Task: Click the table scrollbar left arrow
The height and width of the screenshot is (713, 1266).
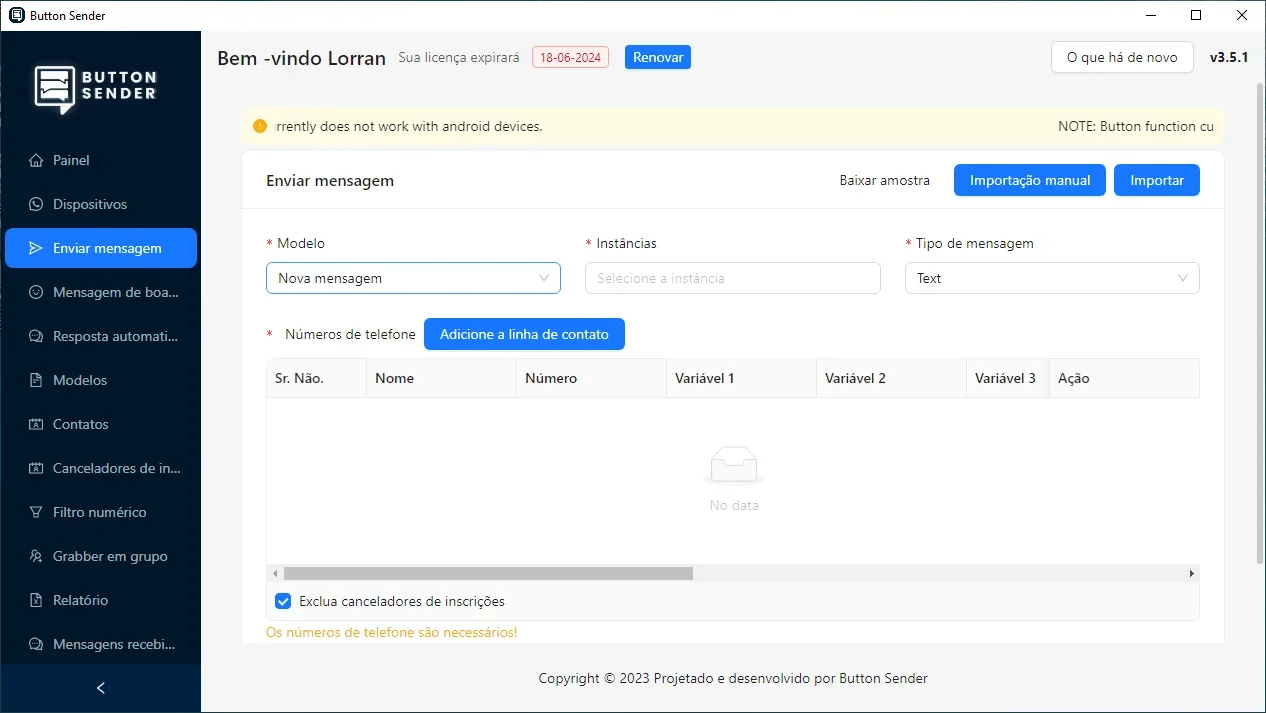Action: pos(275,574)
